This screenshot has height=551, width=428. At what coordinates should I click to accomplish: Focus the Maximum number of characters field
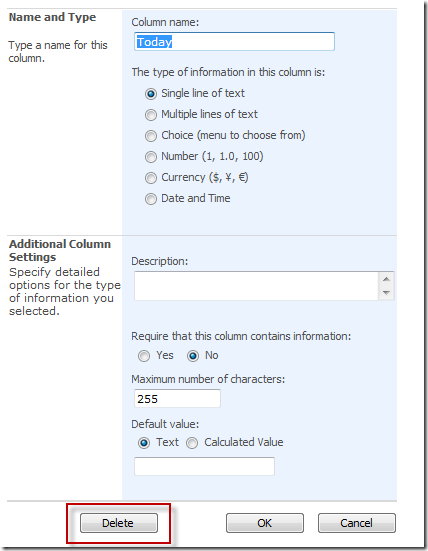click(177, 398)
